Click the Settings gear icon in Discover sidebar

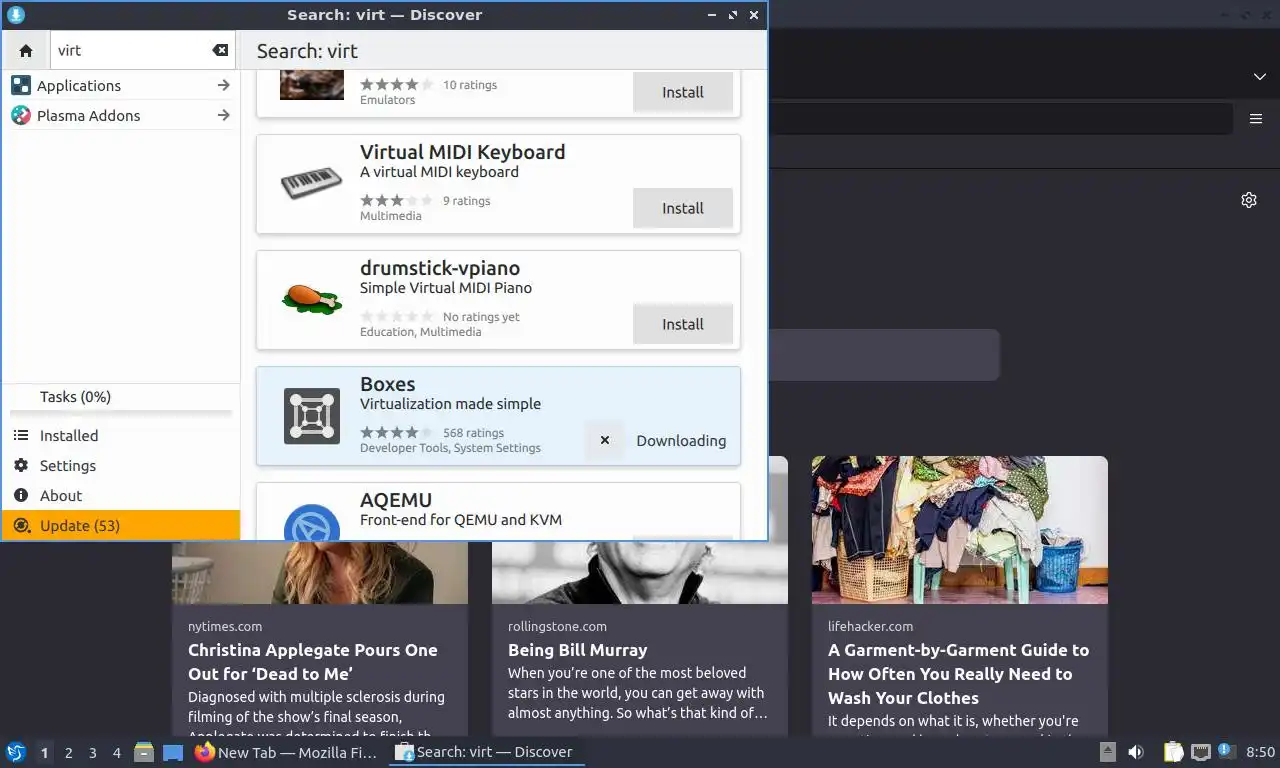coord(21,466)
